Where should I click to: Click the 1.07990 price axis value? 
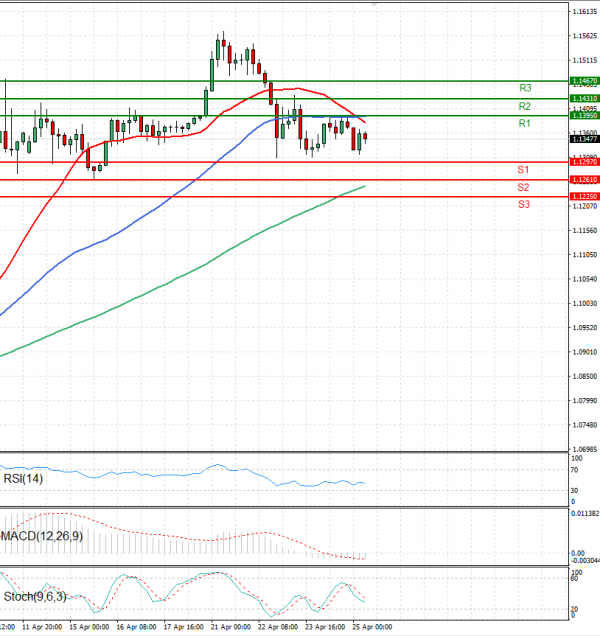pos(585,401)
